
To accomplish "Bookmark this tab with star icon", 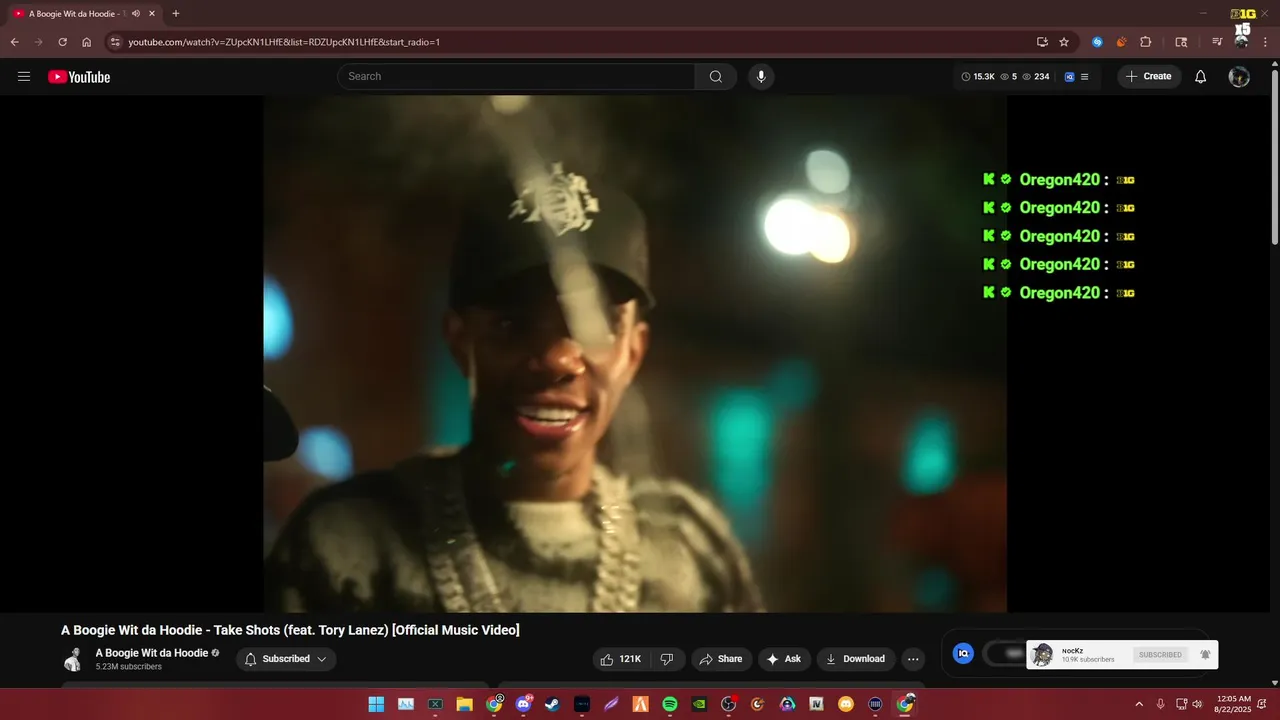I will [x=1064, y=42].
